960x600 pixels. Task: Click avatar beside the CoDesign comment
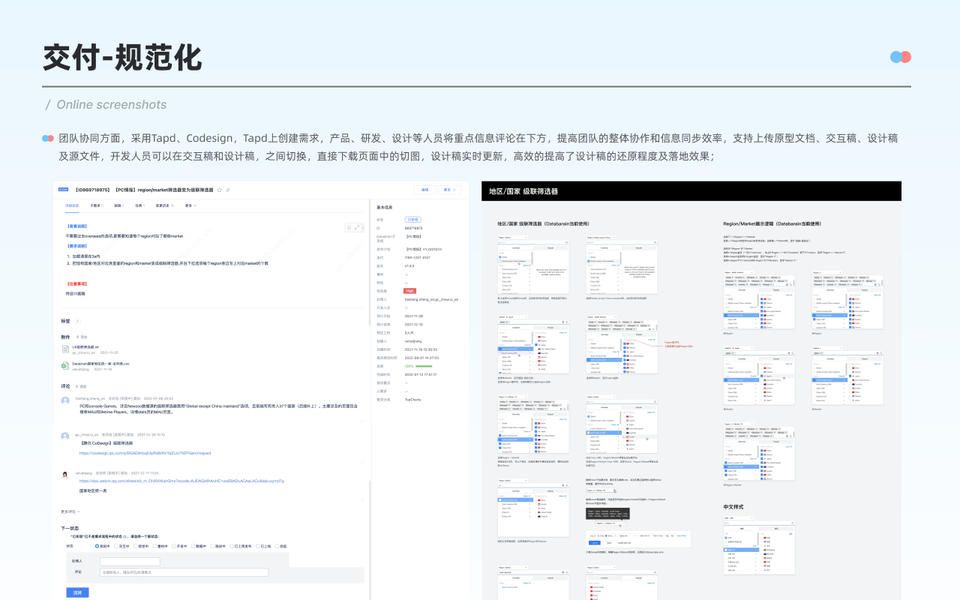tap(65, 436)
